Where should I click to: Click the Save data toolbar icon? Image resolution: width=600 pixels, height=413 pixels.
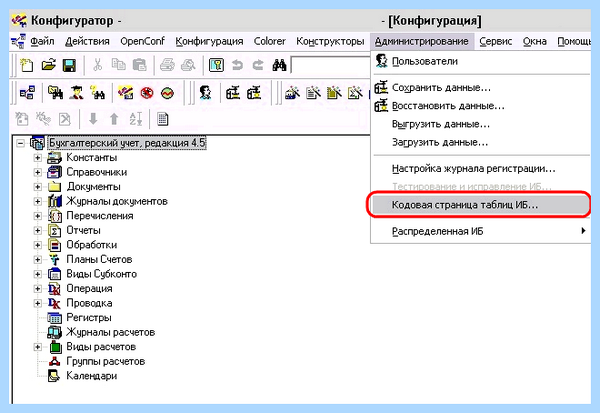[x=233, y=92]
